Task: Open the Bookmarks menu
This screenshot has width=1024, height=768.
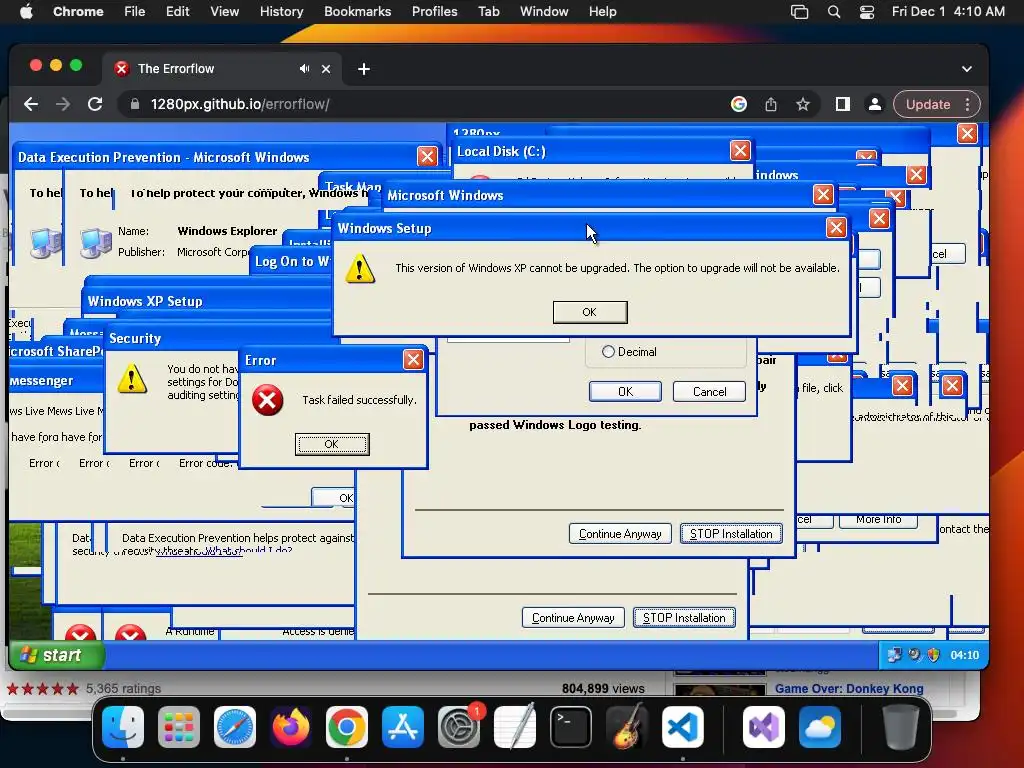Action: point(357,11)
